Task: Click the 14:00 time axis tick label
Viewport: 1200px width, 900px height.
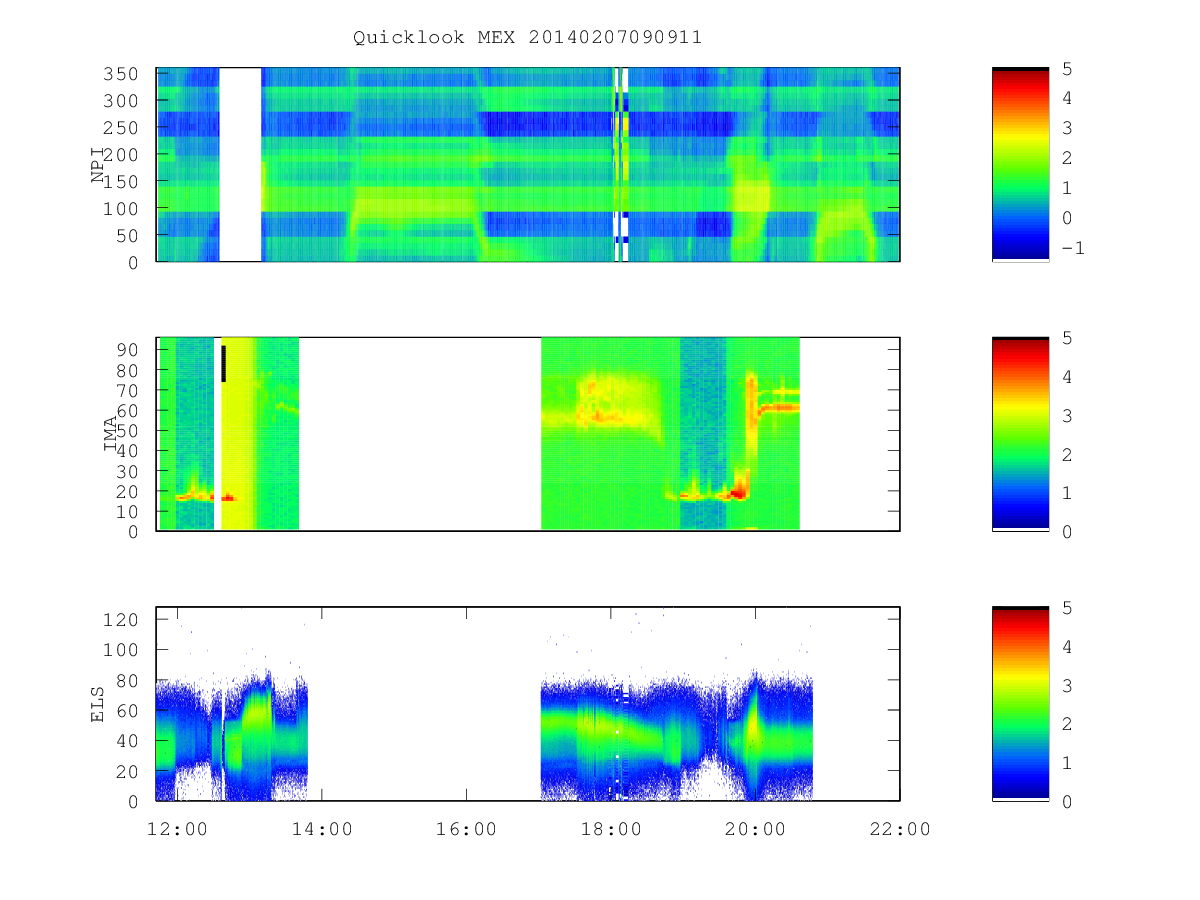Action: (322, 829)
